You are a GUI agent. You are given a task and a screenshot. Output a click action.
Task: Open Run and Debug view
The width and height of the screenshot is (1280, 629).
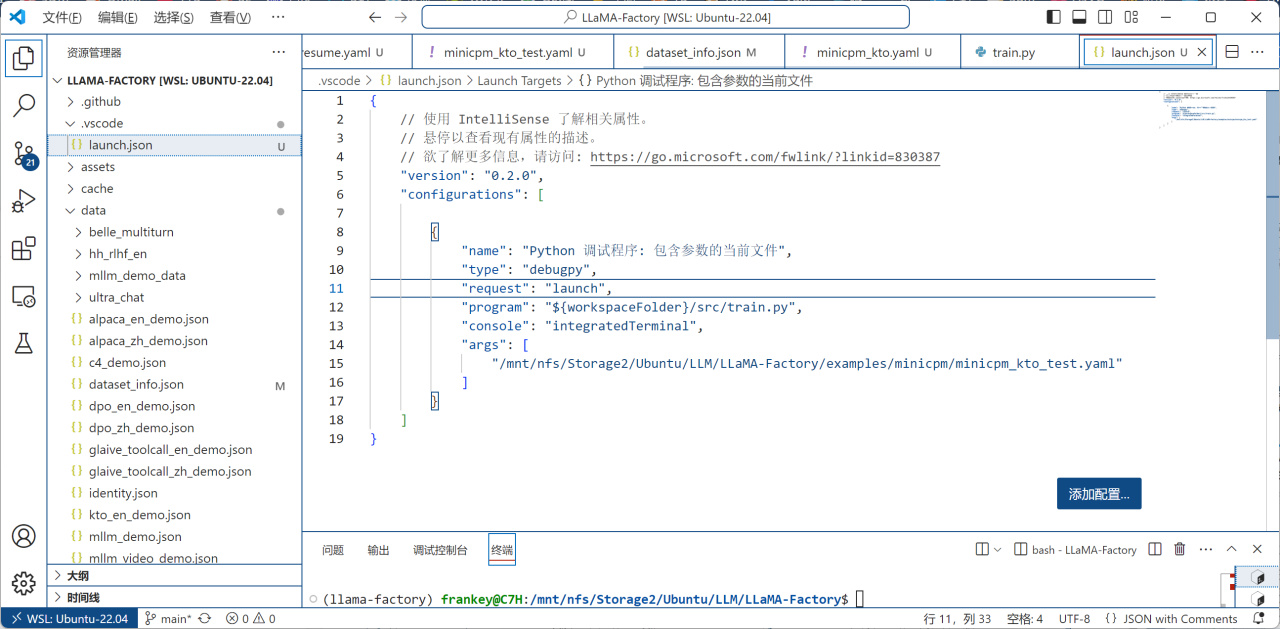click(24, 201)
